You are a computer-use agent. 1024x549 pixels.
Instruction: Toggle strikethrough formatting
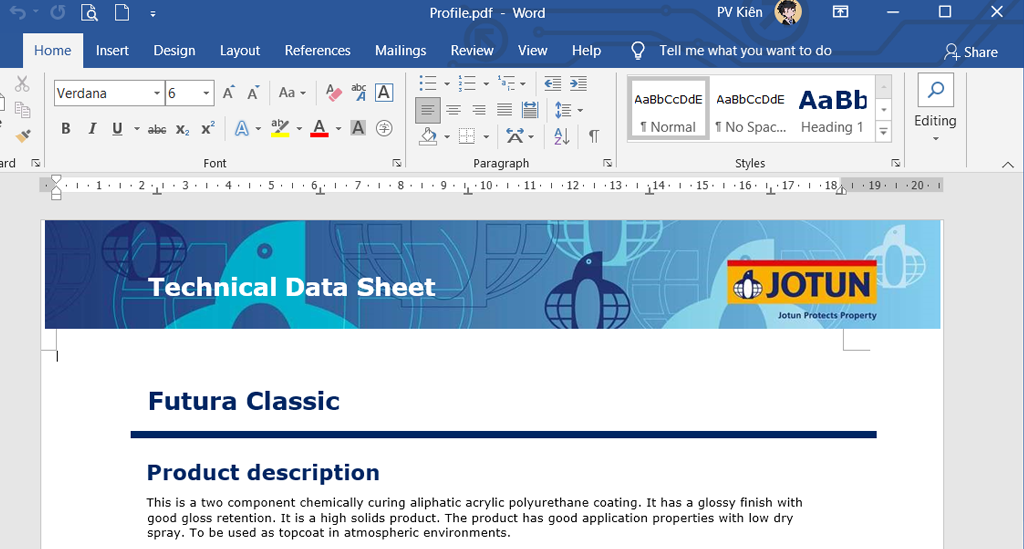157,129
